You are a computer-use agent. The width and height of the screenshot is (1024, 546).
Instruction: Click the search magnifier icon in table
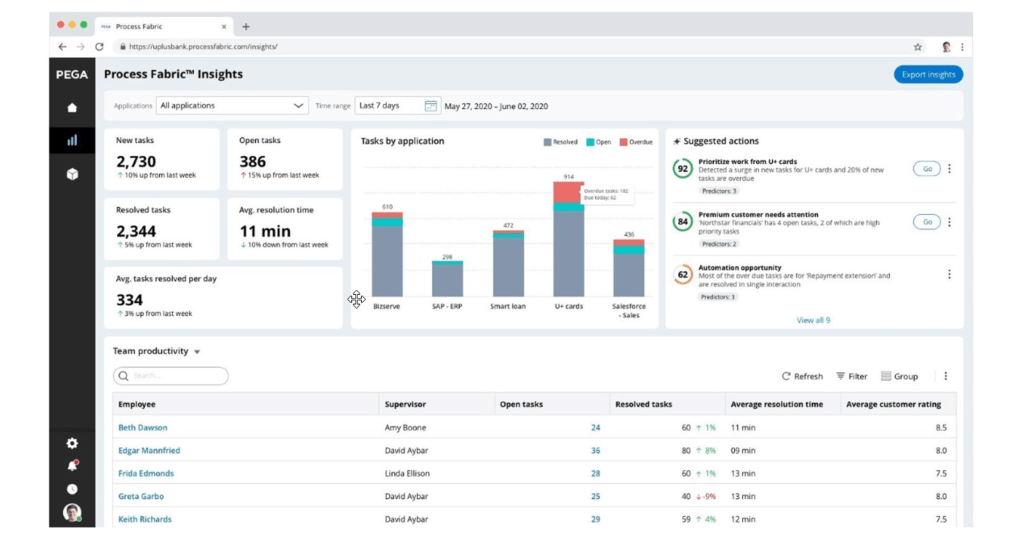123,376
